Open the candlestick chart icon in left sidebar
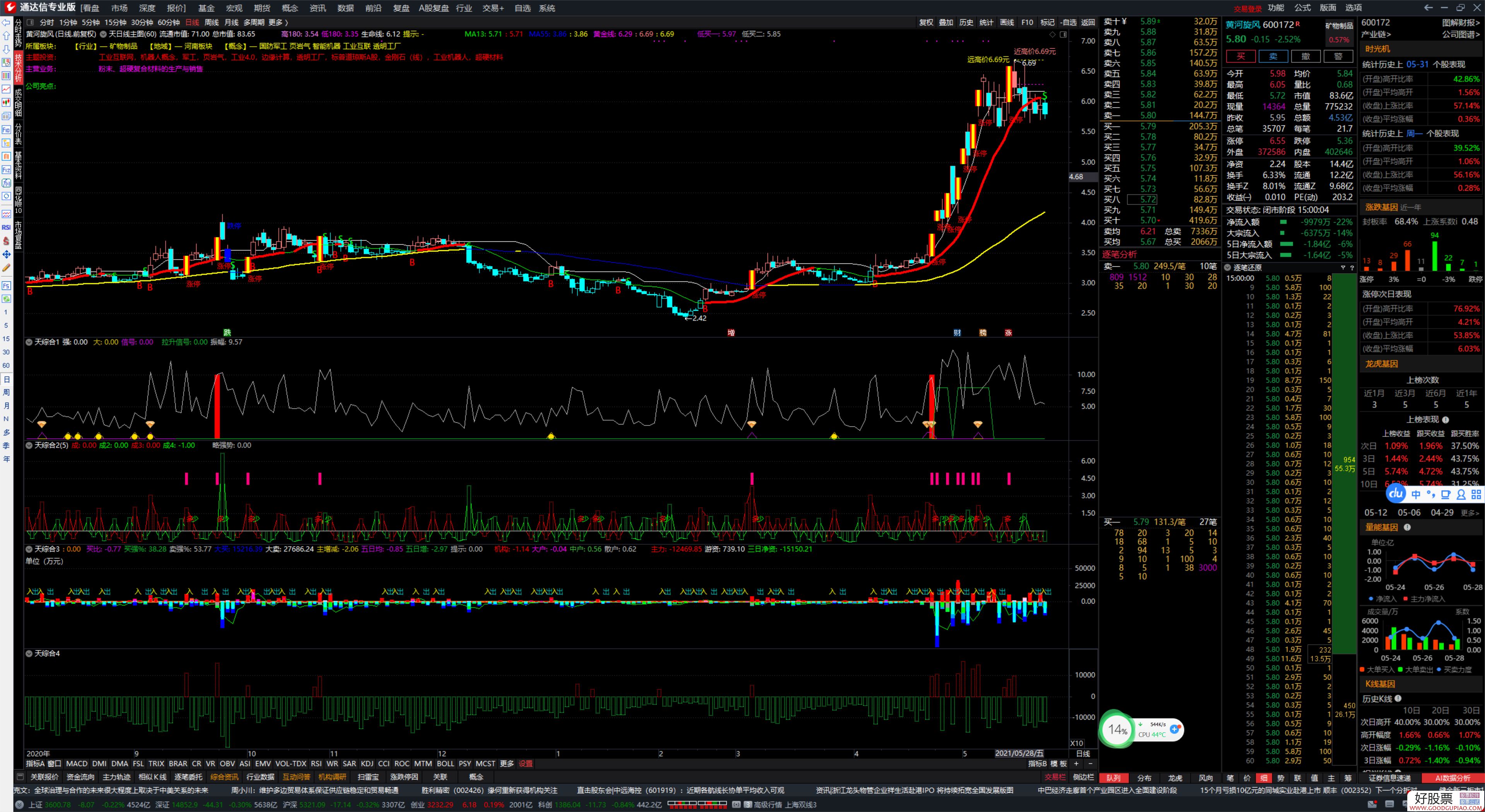 pos(6,102)
